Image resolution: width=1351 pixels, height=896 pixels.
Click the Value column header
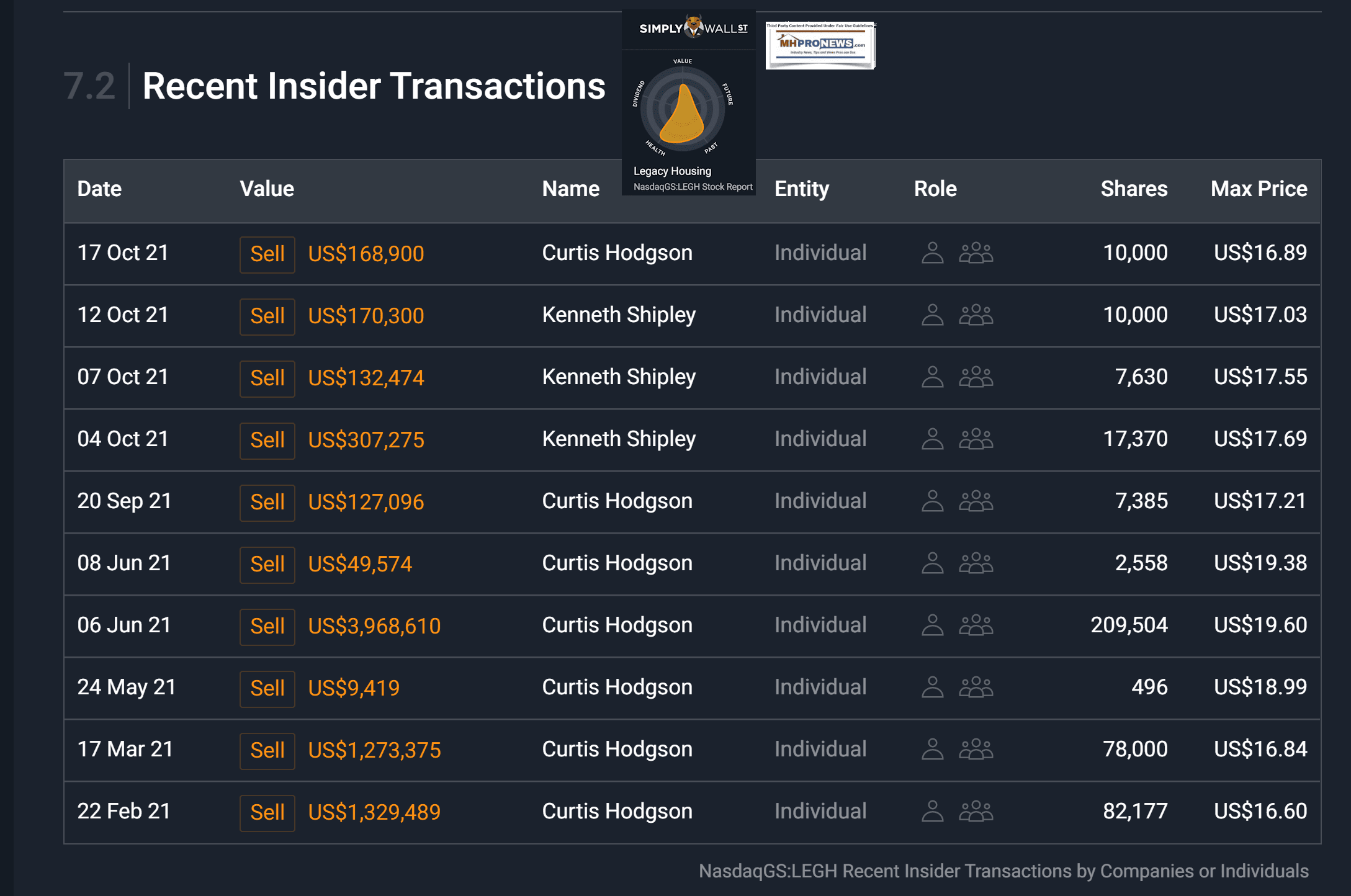267,189
